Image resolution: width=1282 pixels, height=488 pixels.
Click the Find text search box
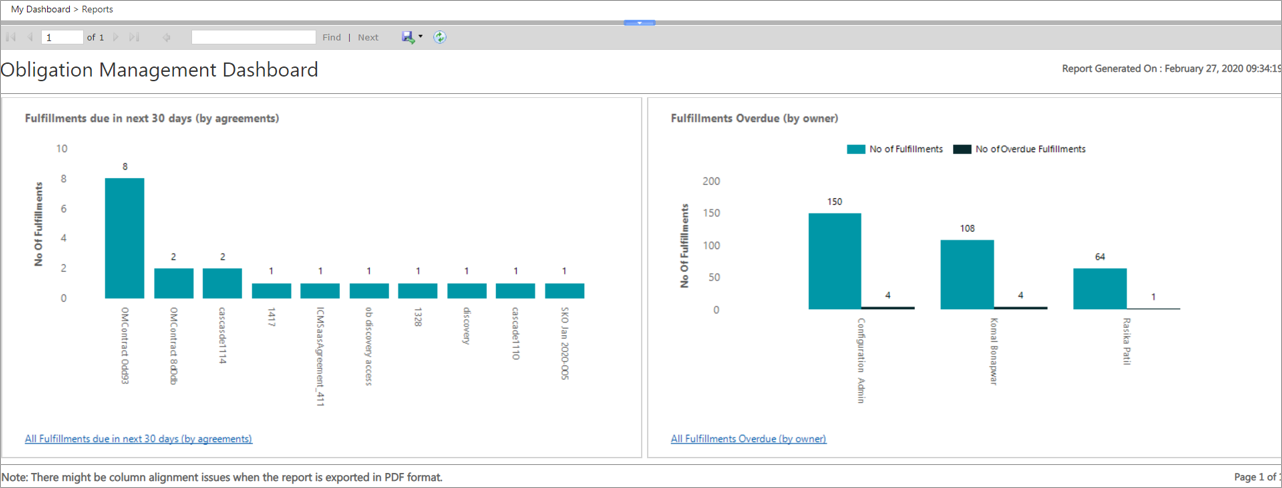coord(253,37)
